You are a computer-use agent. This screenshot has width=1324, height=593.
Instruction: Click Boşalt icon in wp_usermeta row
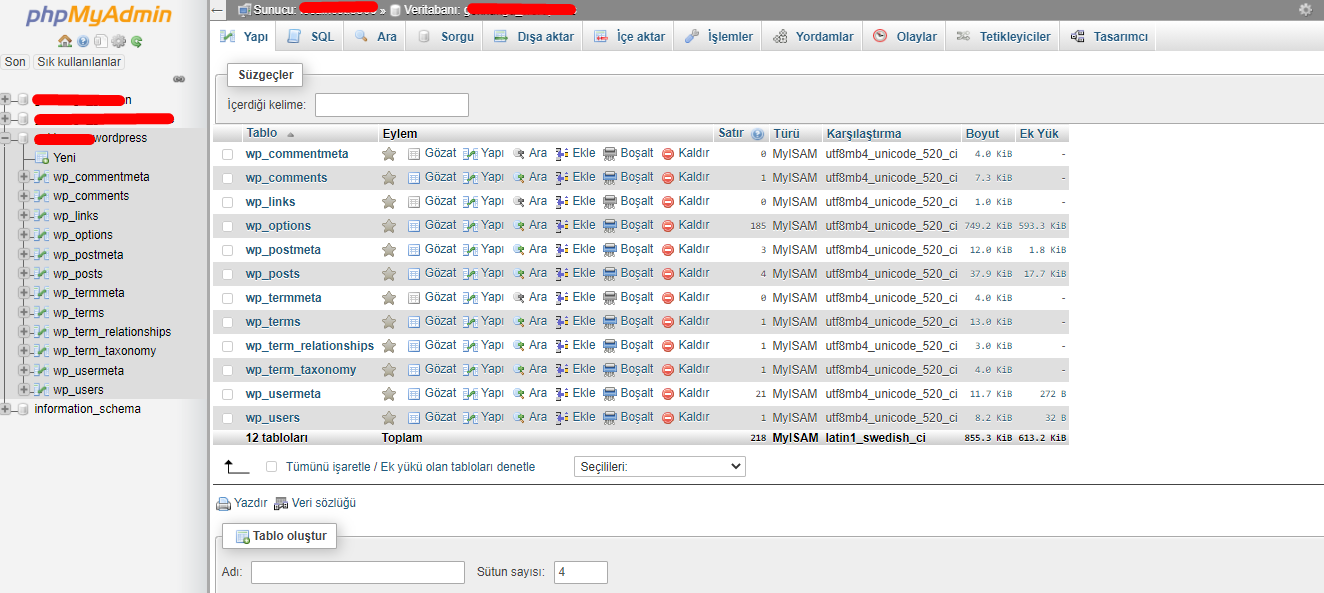610,394
